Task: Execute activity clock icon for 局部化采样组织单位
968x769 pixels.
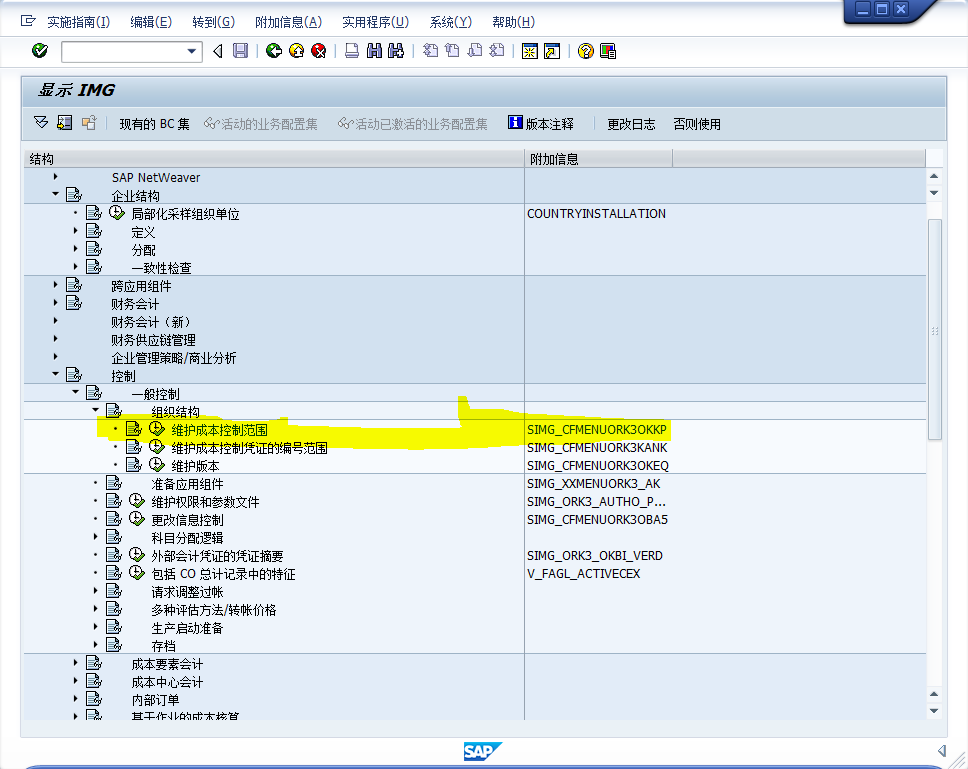Action: click(x=117, y=213)
